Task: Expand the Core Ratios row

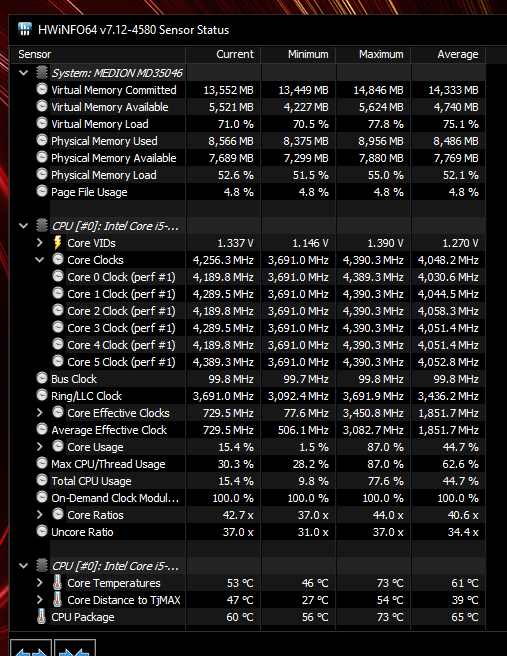Action: point(40,515)
